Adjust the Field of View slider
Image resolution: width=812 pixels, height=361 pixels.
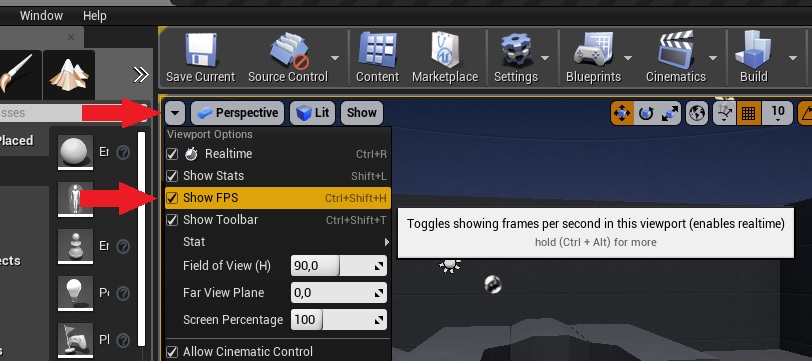pyautogui.click(x=339, y=266)
